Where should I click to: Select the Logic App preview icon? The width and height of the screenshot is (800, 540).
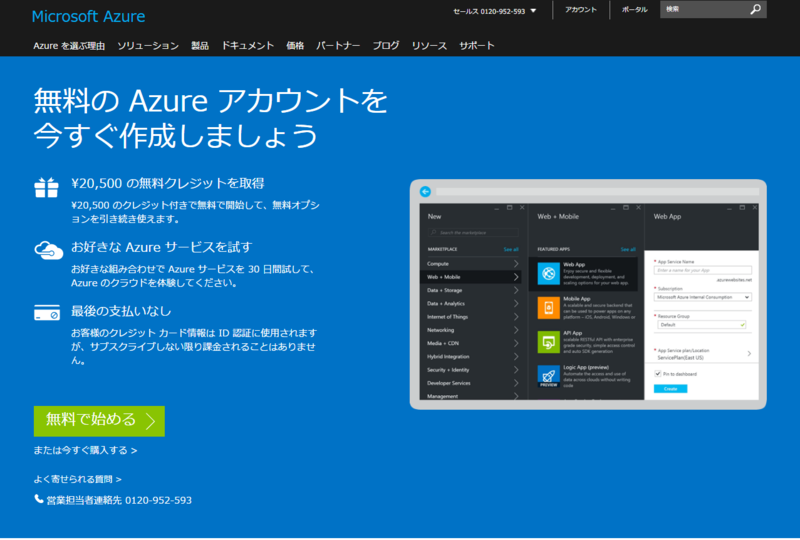(548, 376)
